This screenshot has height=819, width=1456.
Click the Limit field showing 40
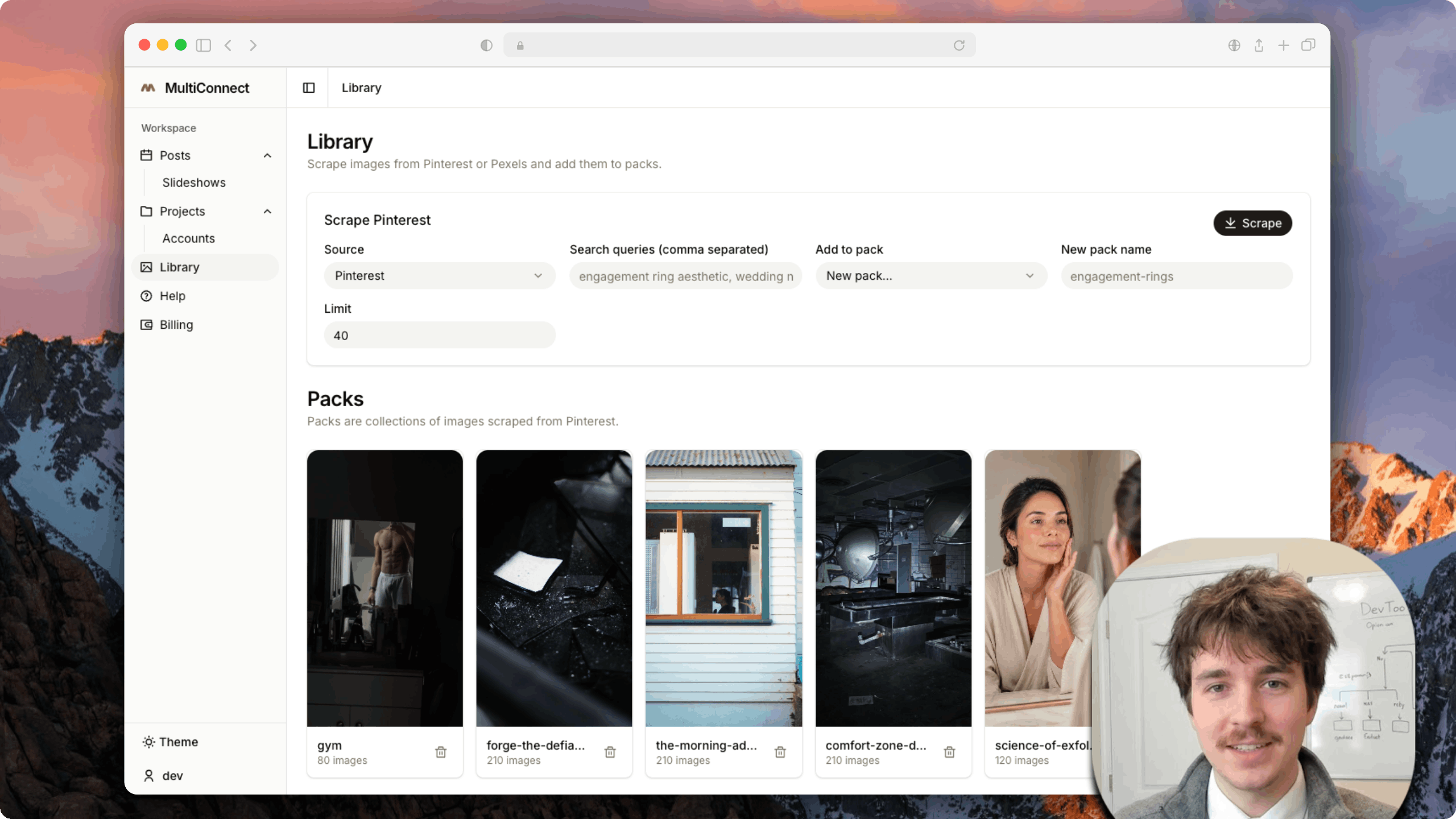pos(440,335)
